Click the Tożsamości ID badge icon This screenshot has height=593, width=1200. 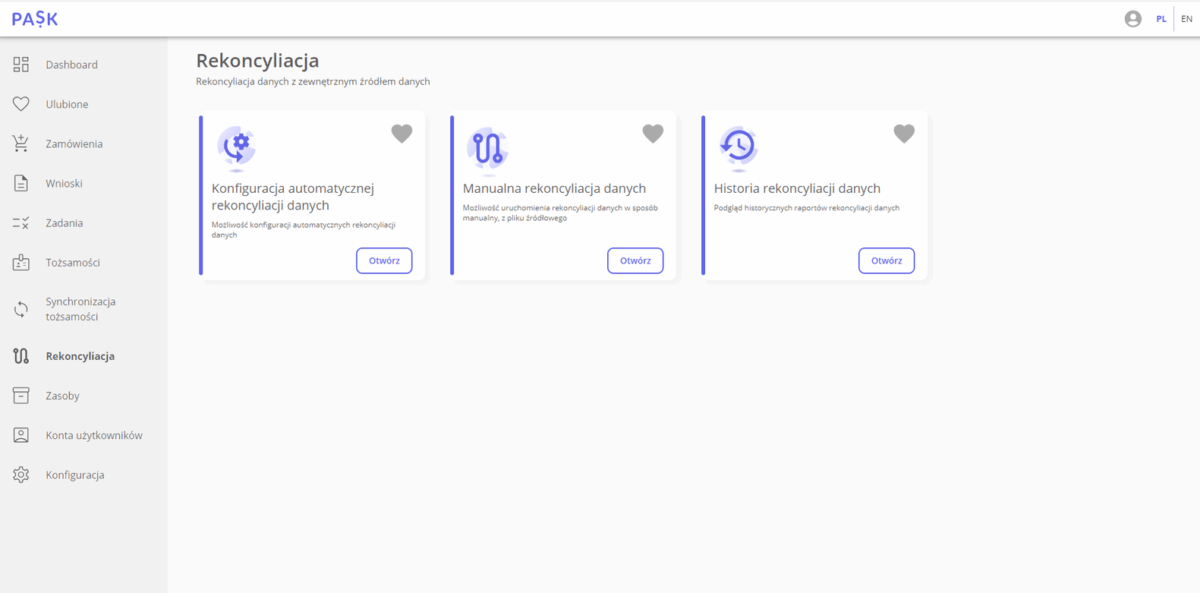tap(21, 263)
